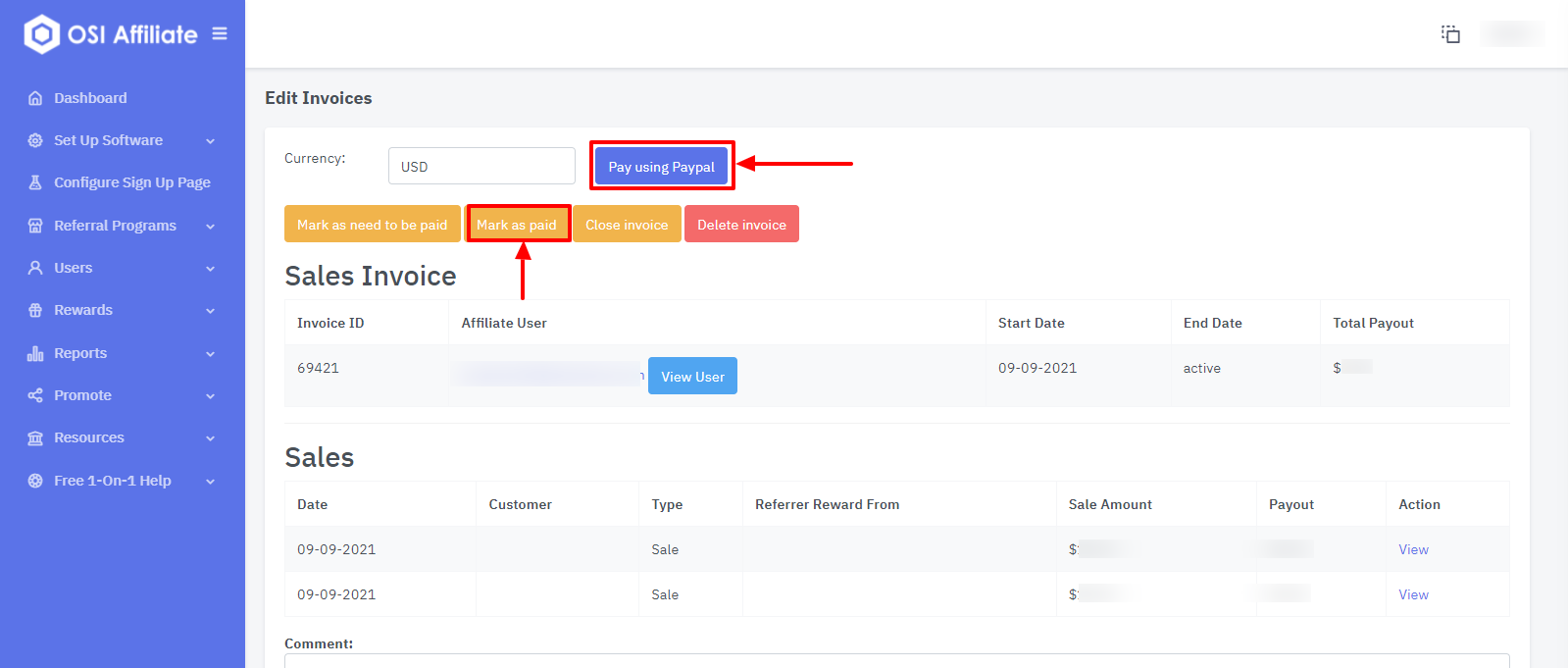The width and height of the screenshot is (1568, 668).
Task: Expand the Rewards menu chevron
Action: coord(210,311)
